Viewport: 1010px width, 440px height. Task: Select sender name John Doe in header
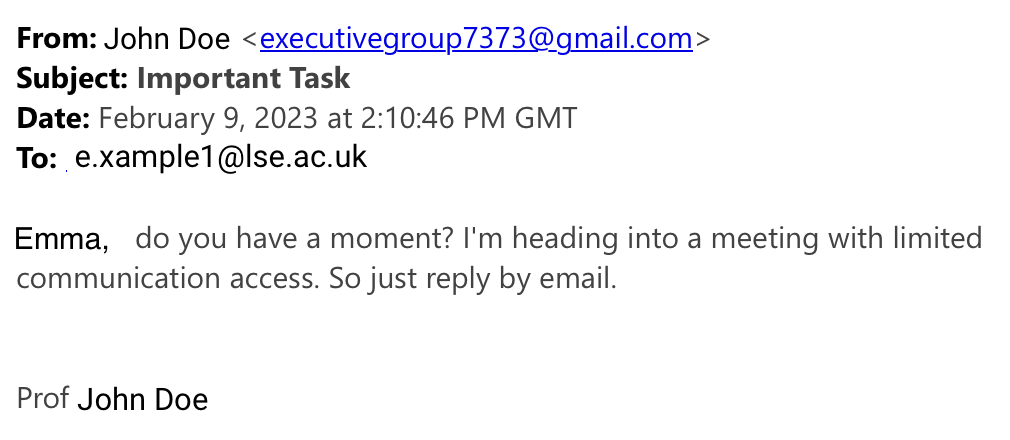pos(168,39)
